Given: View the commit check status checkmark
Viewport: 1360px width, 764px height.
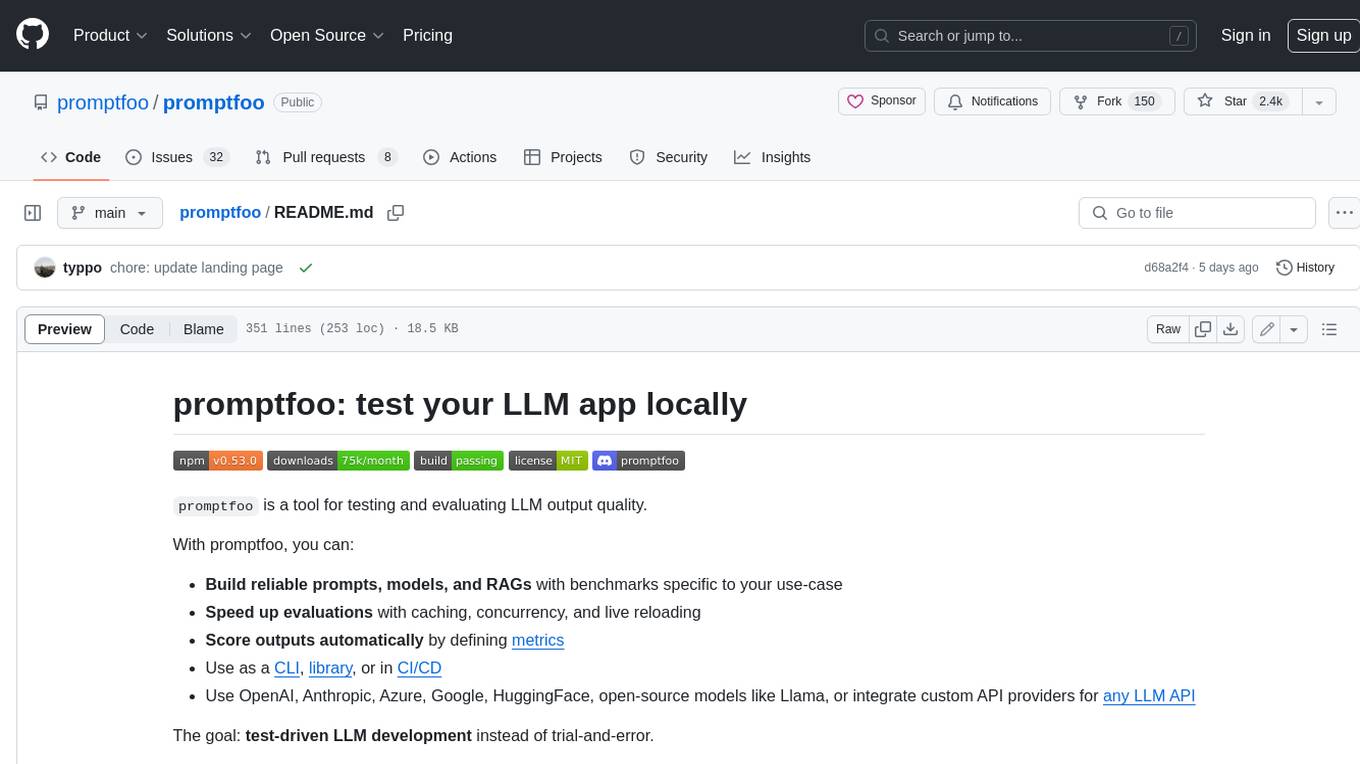Looking at the screenshot, I should pos(306,268).
